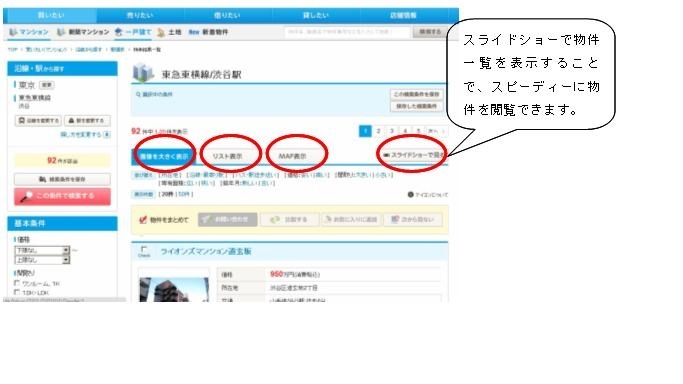683x384 pixels.
Task: Open the upper price limit dropdown
Action: coord(42,260)
